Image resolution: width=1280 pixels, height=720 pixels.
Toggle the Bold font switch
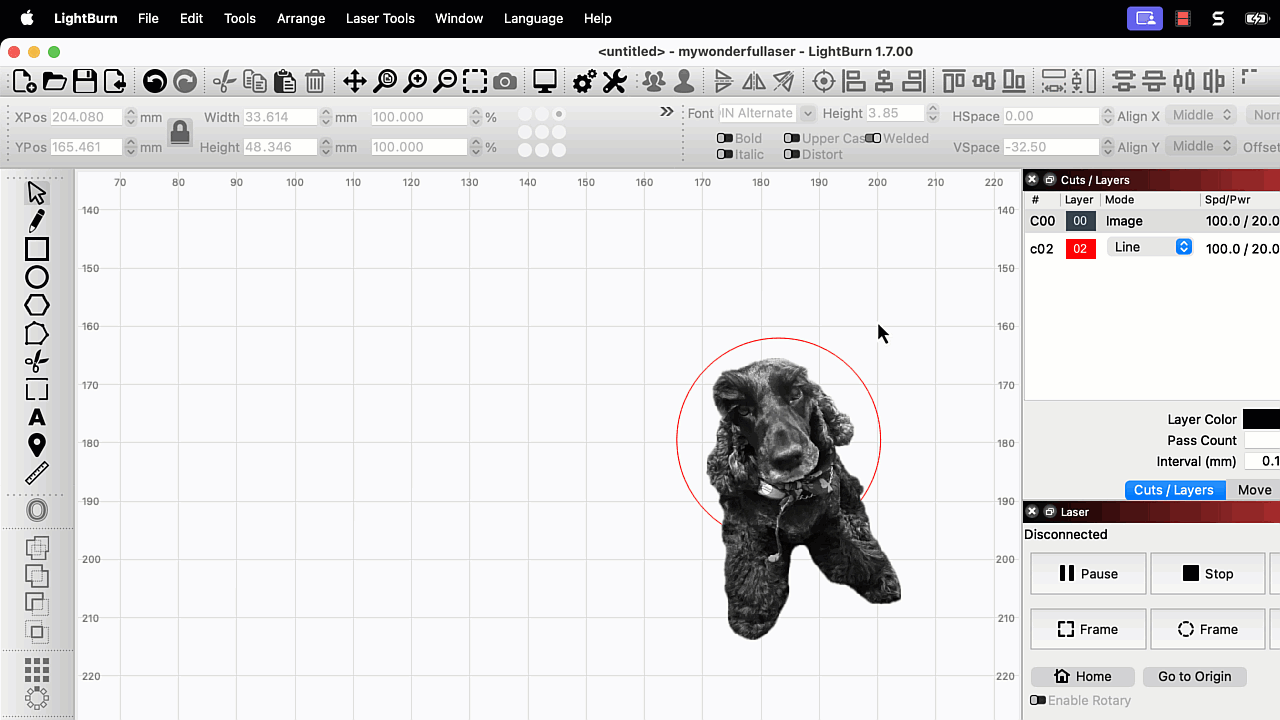tap(725, 138)
